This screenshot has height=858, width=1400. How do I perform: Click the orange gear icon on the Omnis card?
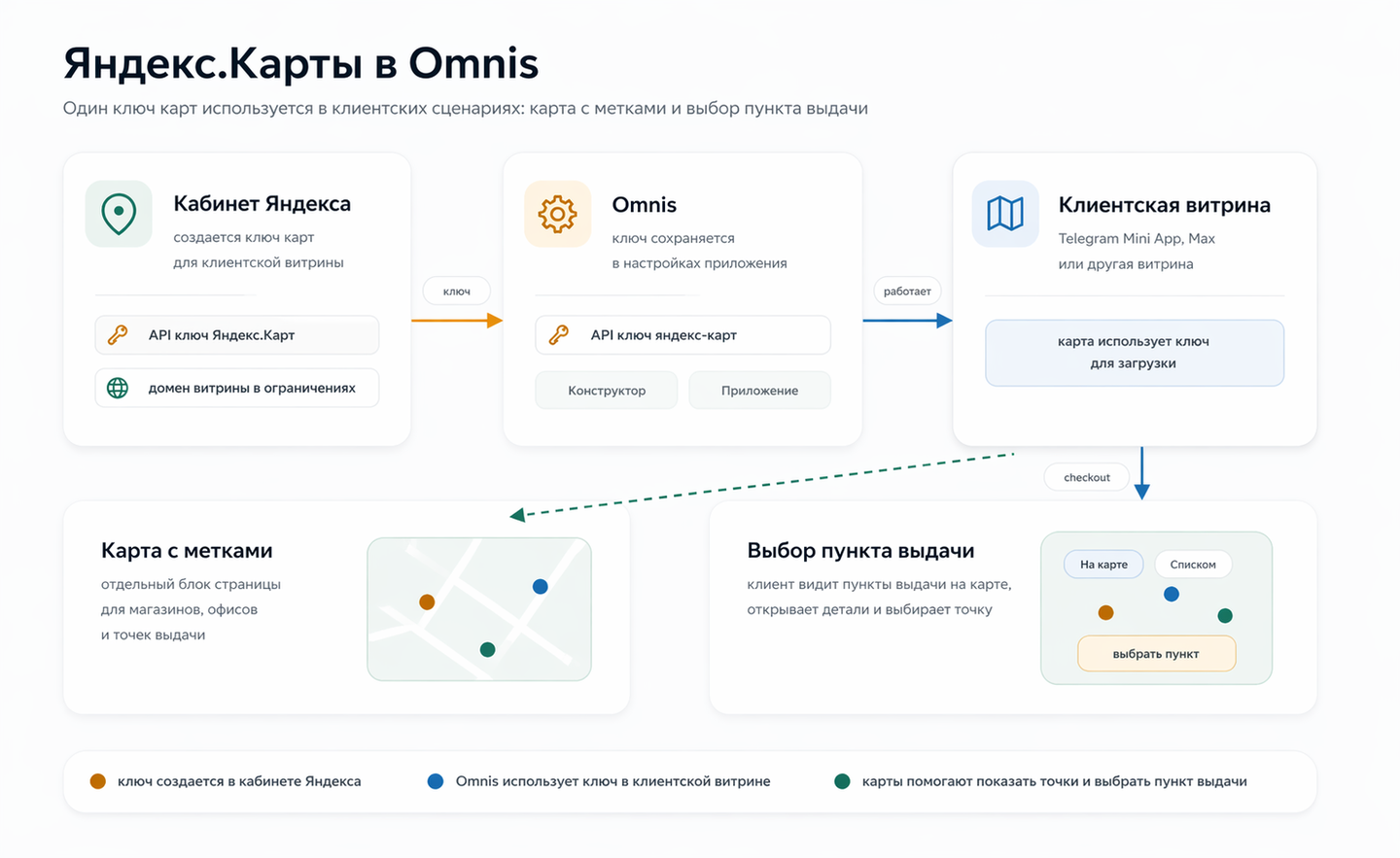click(x=557, y=213)
